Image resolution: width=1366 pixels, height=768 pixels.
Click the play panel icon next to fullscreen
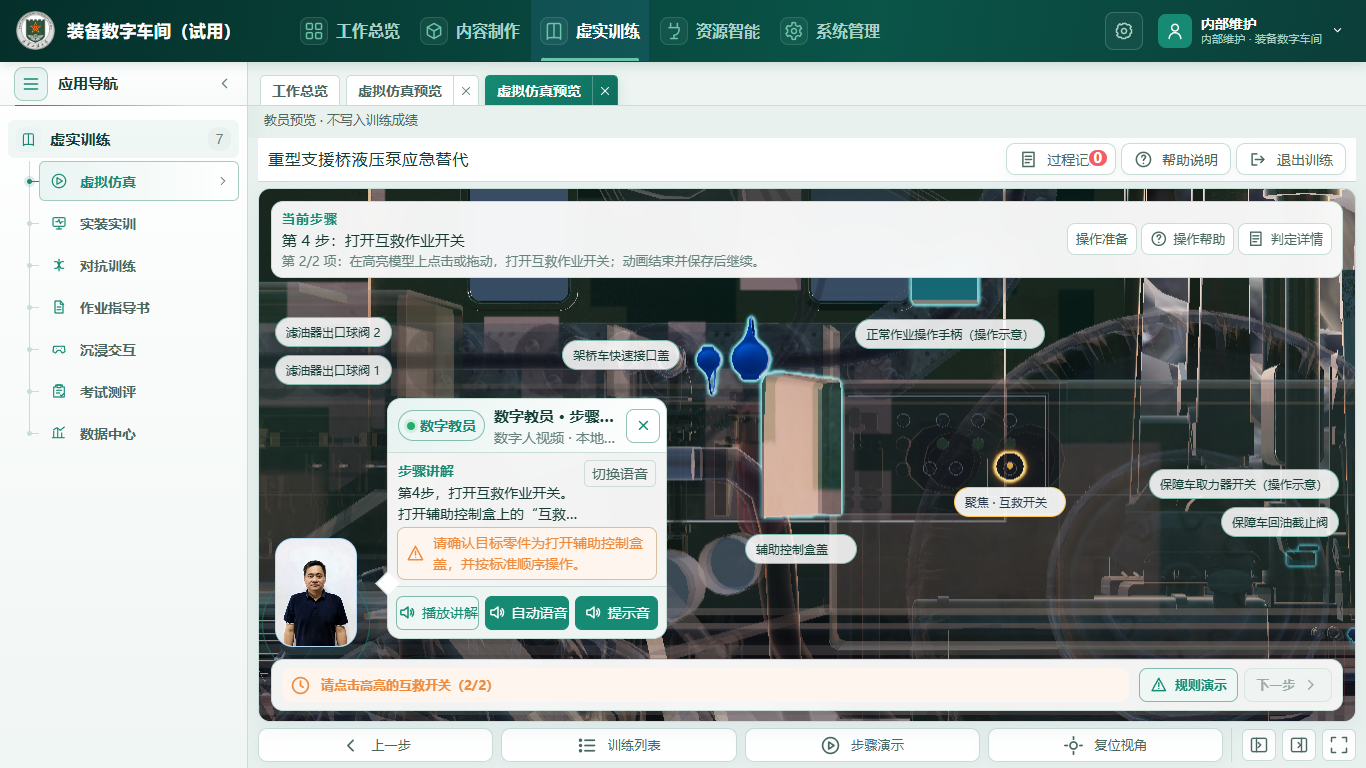click(1259, 745)
